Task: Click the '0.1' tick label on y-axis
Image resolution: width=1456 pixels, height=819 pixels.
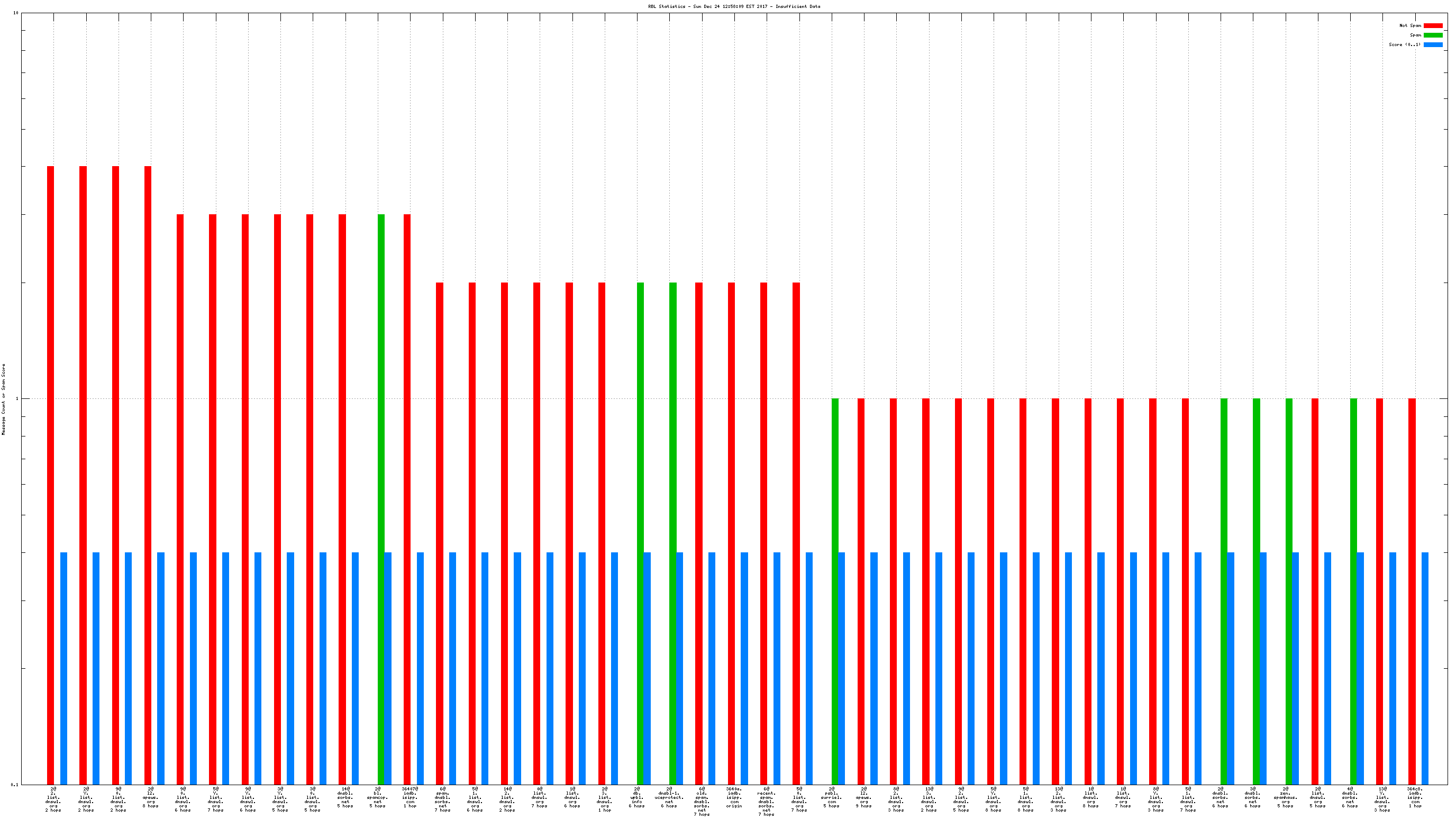Action: tap(14, 785)
